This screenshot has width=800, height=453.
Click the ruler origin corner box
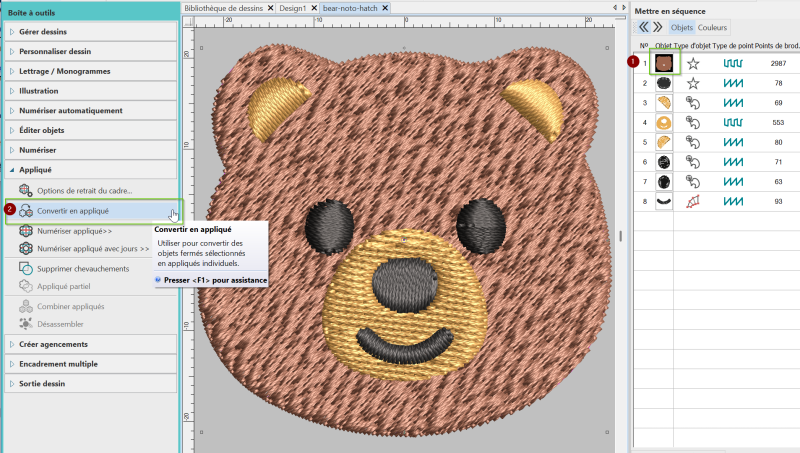[189, 21]
